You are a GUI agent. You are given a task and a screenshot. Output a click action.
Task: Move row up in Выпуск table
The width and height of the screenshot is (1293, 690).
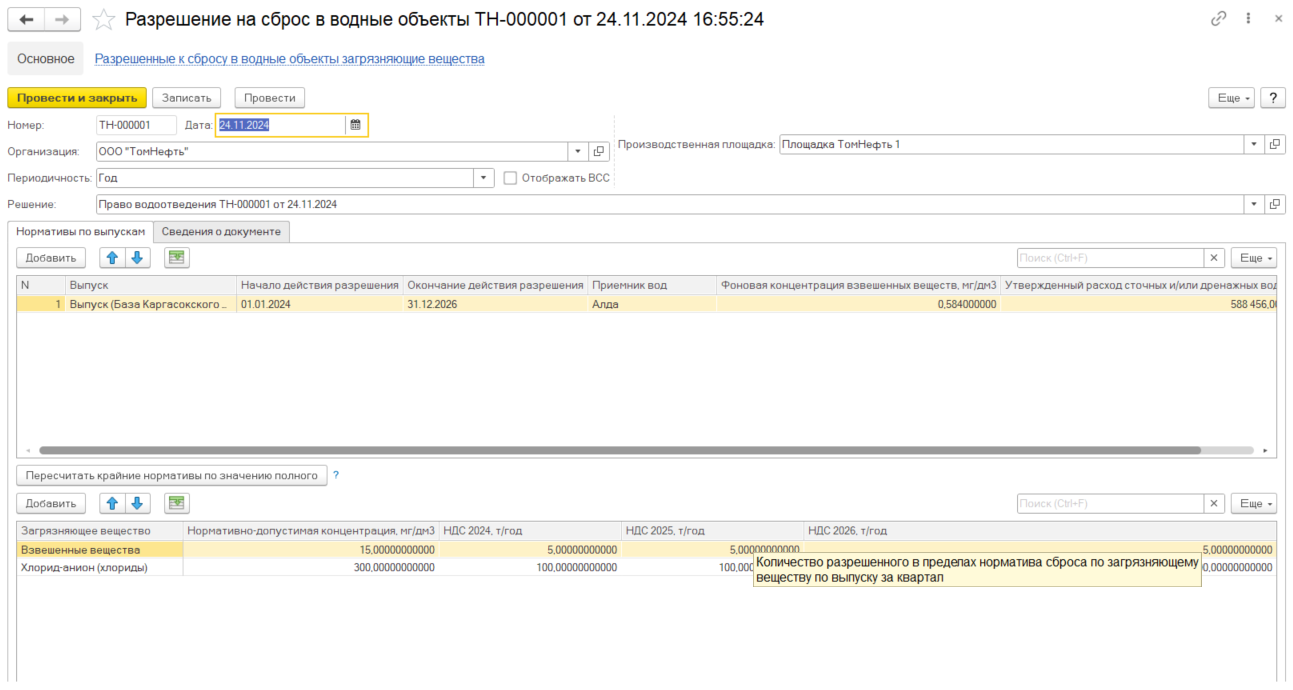coord(112,258)
